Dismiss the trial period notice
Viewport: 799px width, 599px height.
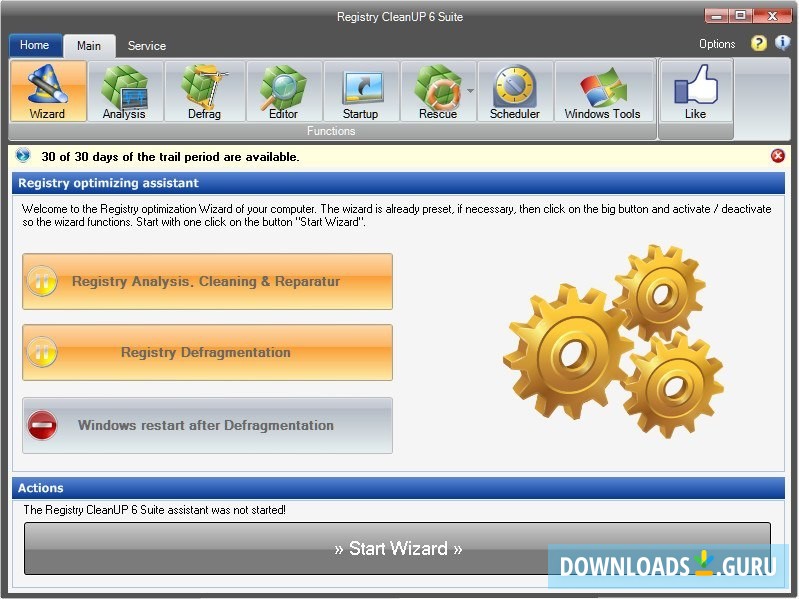point(778,156)
